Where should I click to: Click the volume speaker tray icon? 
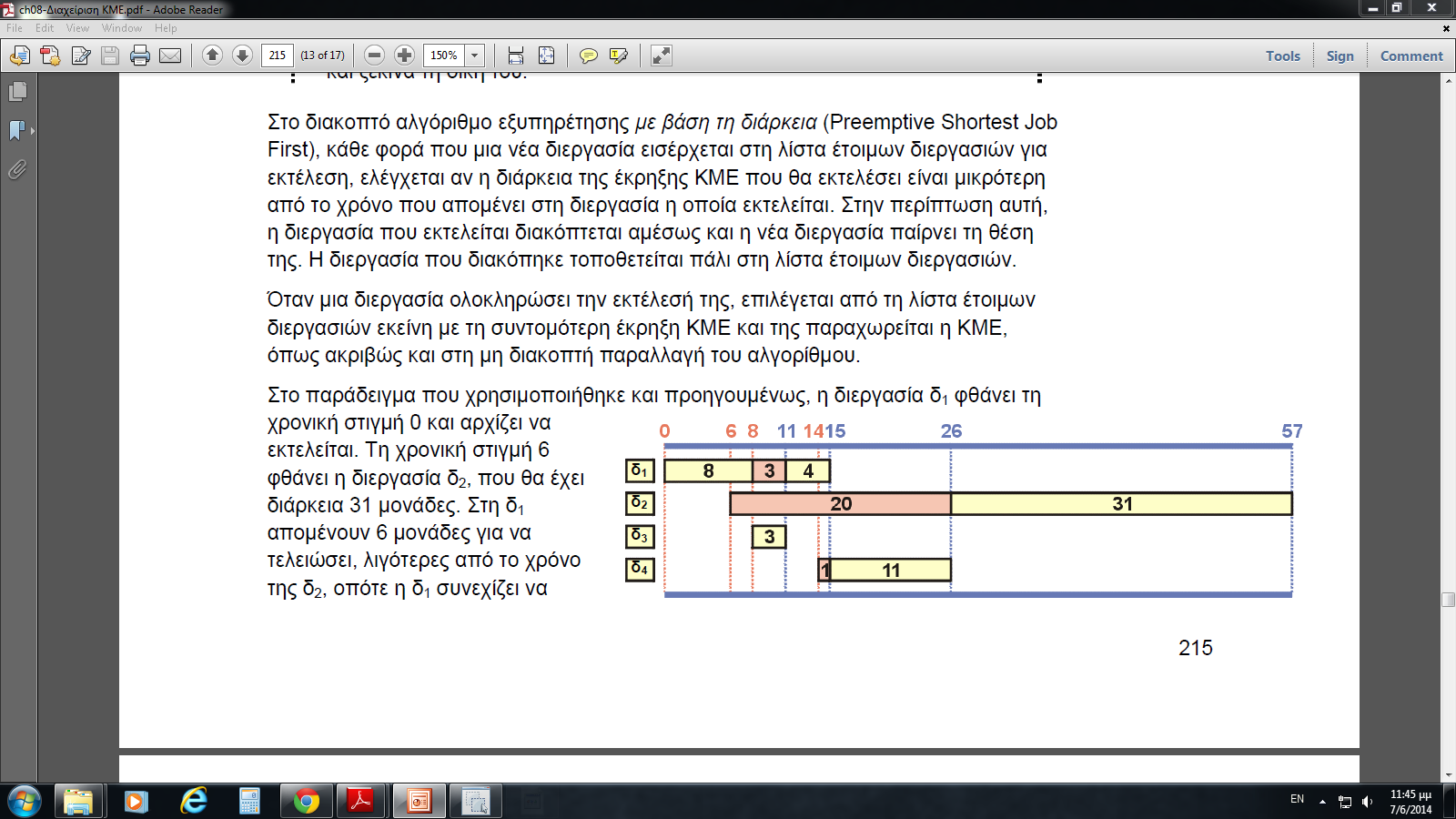[x=1367, y=802]
